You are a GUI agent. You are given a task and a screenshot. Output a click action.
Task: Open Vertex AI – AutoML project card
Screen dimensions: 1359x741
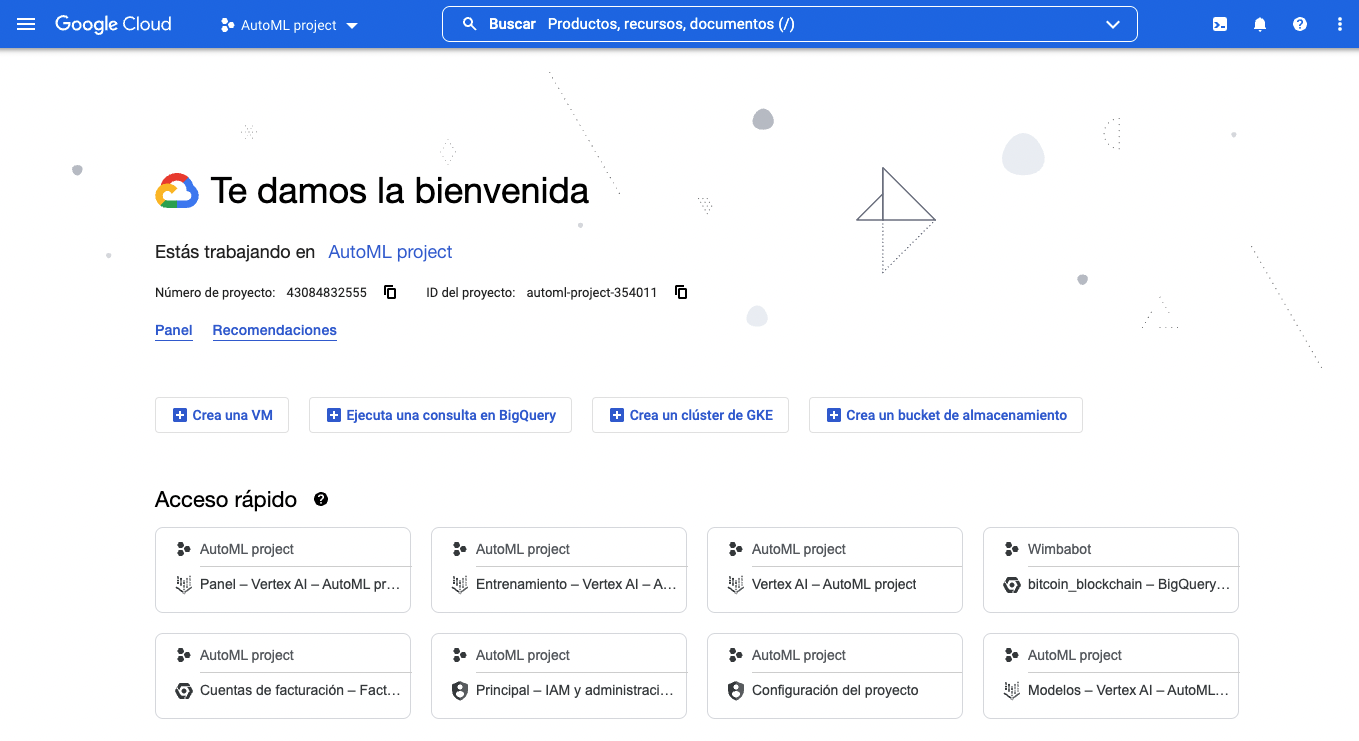coord(835,570)
